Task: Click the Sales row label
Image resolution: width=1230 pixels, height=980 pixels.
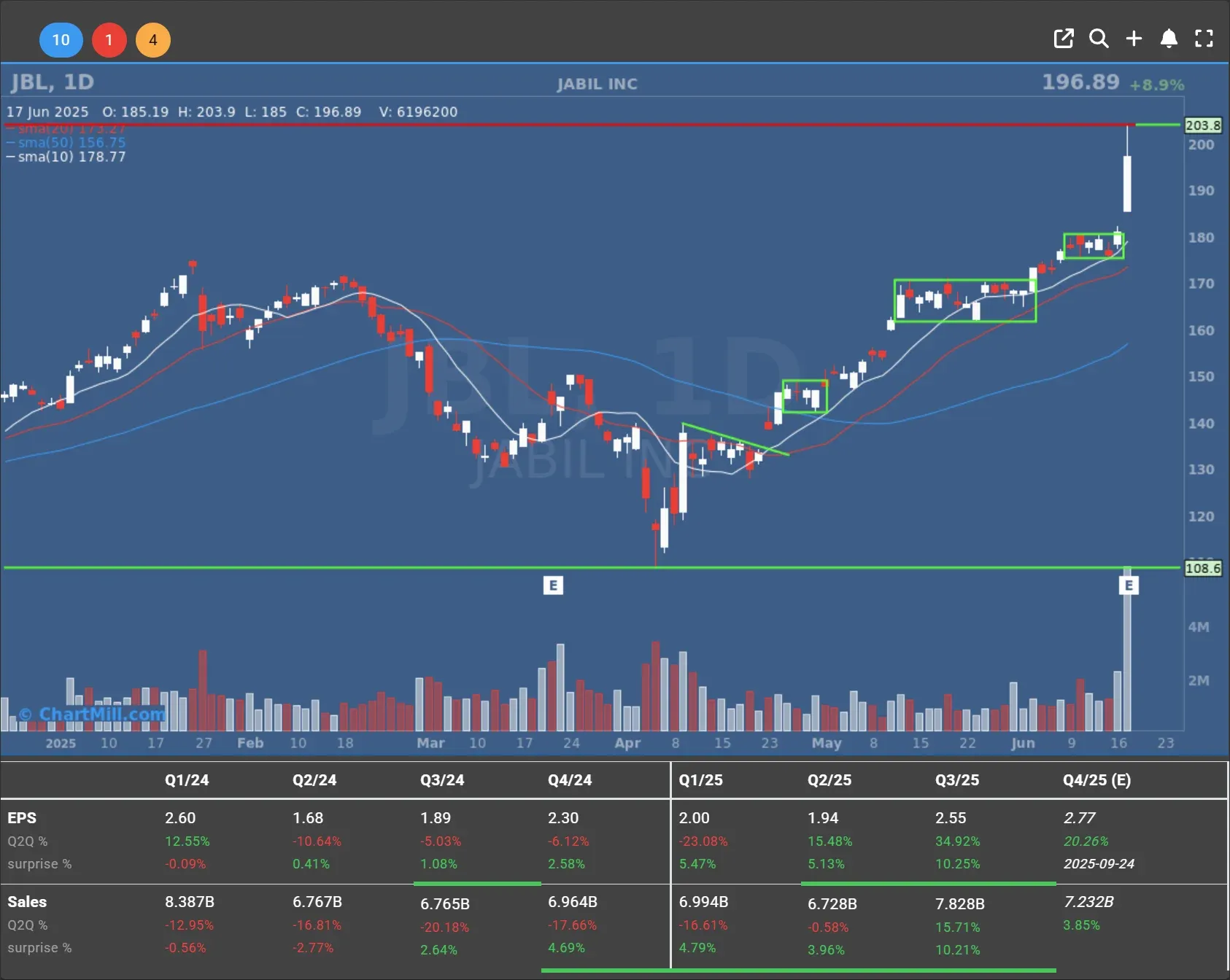Action: tap(27, 902)
